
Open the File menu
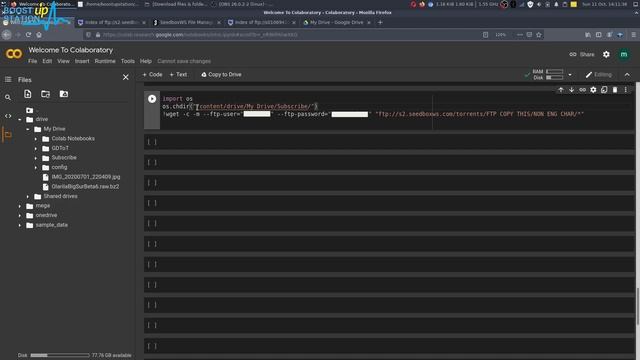tap(33, 61)
